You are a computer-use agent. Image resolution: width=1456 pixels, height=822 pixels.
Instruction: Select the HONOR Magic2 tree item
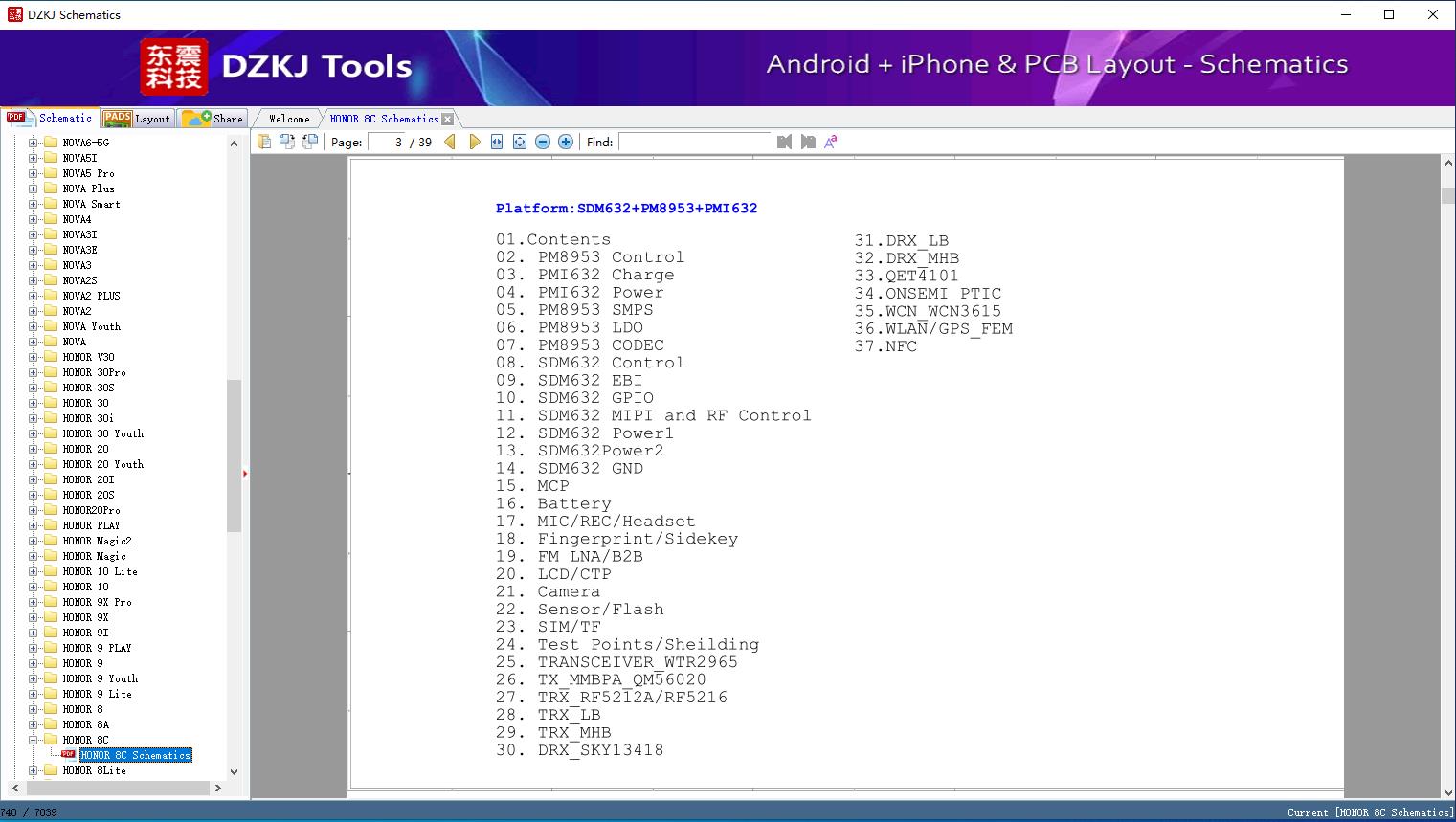pos(97,541)
